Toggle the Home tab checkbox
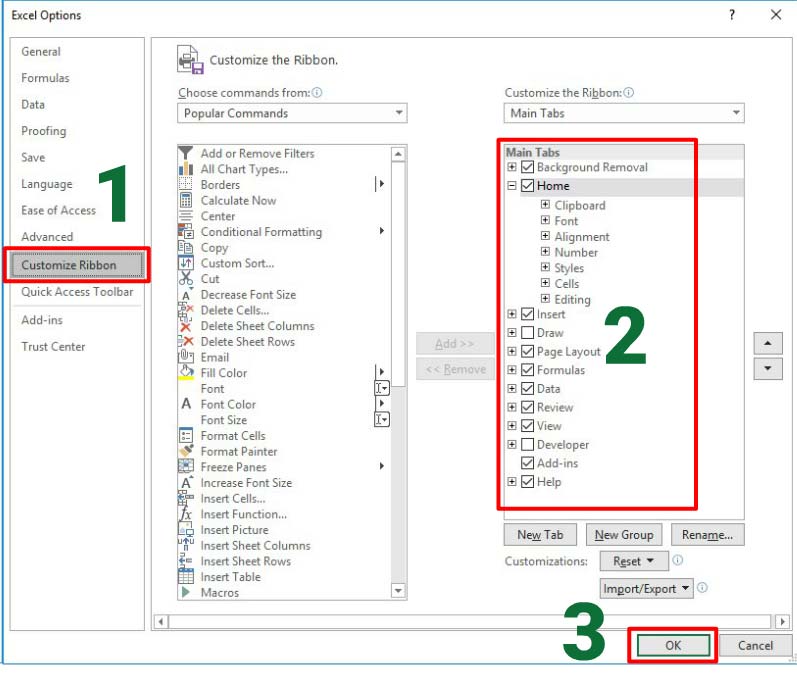 pyautogui.click(x=527, y=186)
